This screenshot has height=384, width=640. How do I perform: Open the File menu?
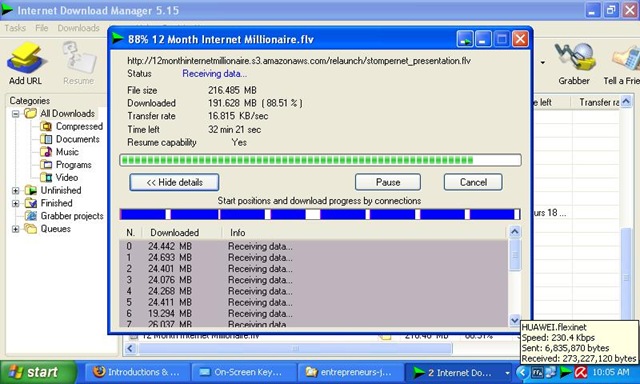tap(42, 28)
